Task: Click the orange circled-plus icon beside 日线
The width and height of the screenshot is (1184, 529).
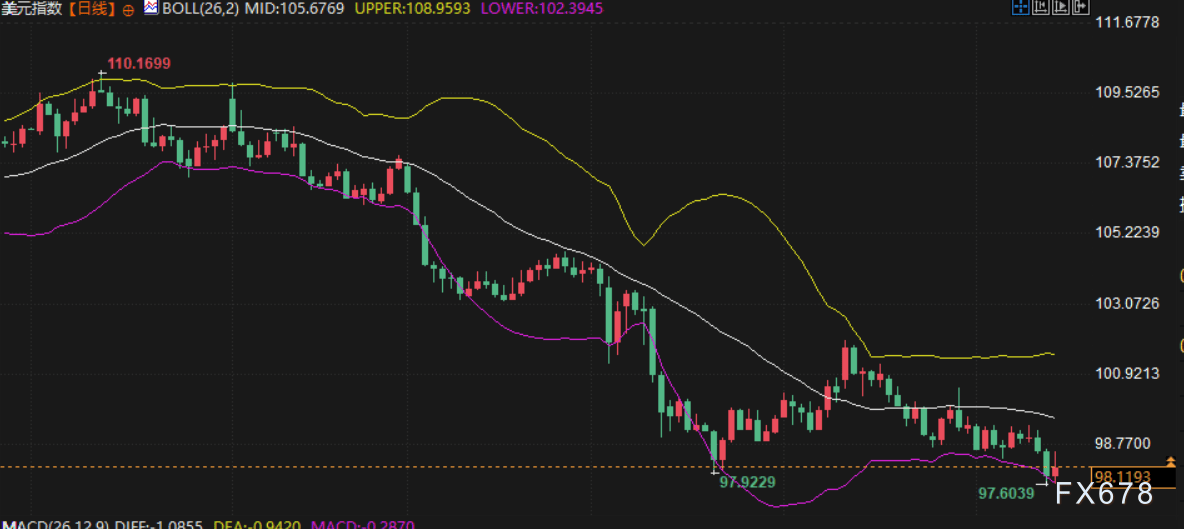Action: (x=128, y=10)
